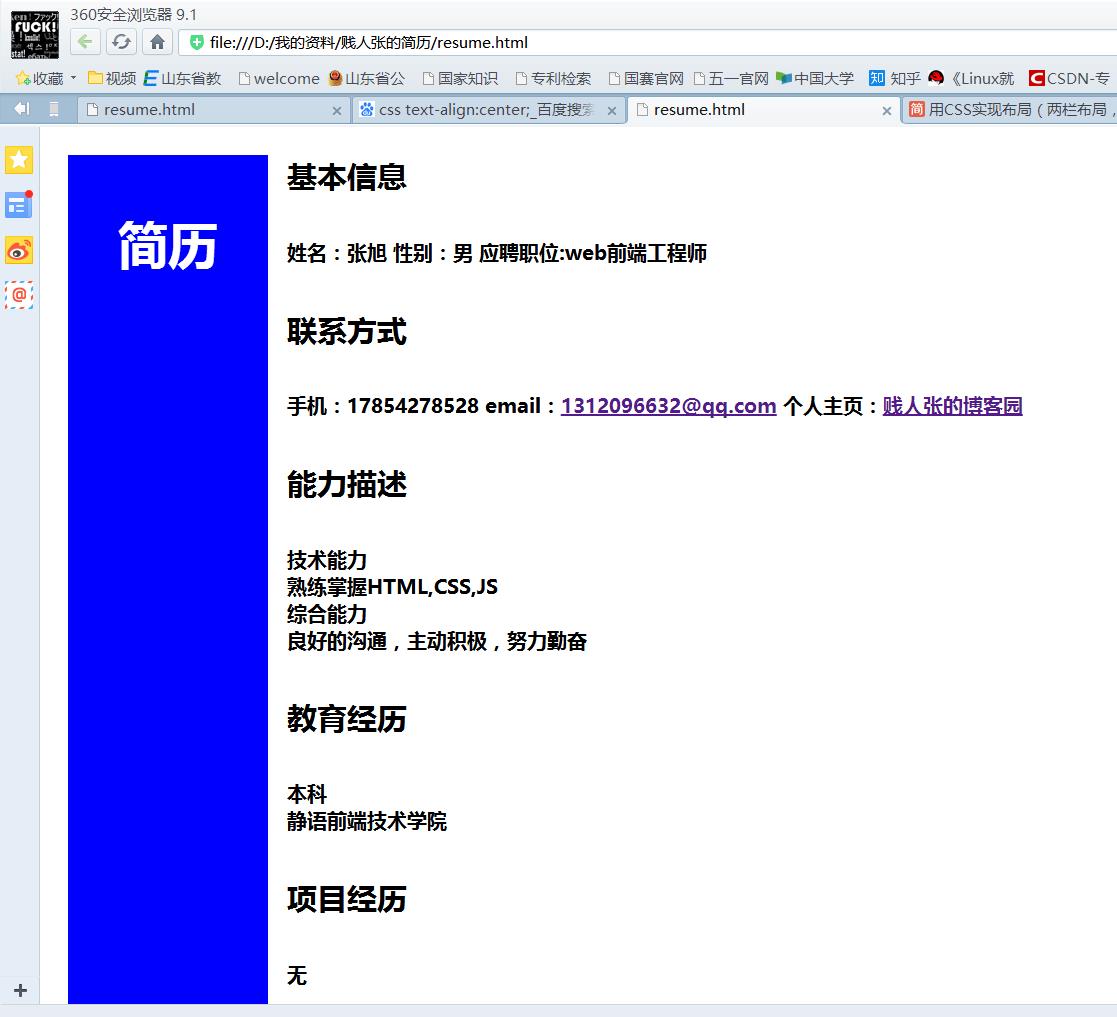Image resolution: width=1117 pixels, height=1017 pixels.
Task: Close the css text-align:center tab
Action: coord(612,110)
